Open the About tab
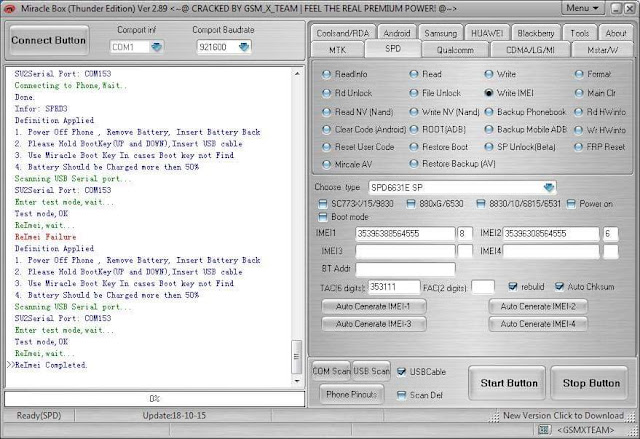Viewport: 640px width, 439px height. tap(616, 33)
